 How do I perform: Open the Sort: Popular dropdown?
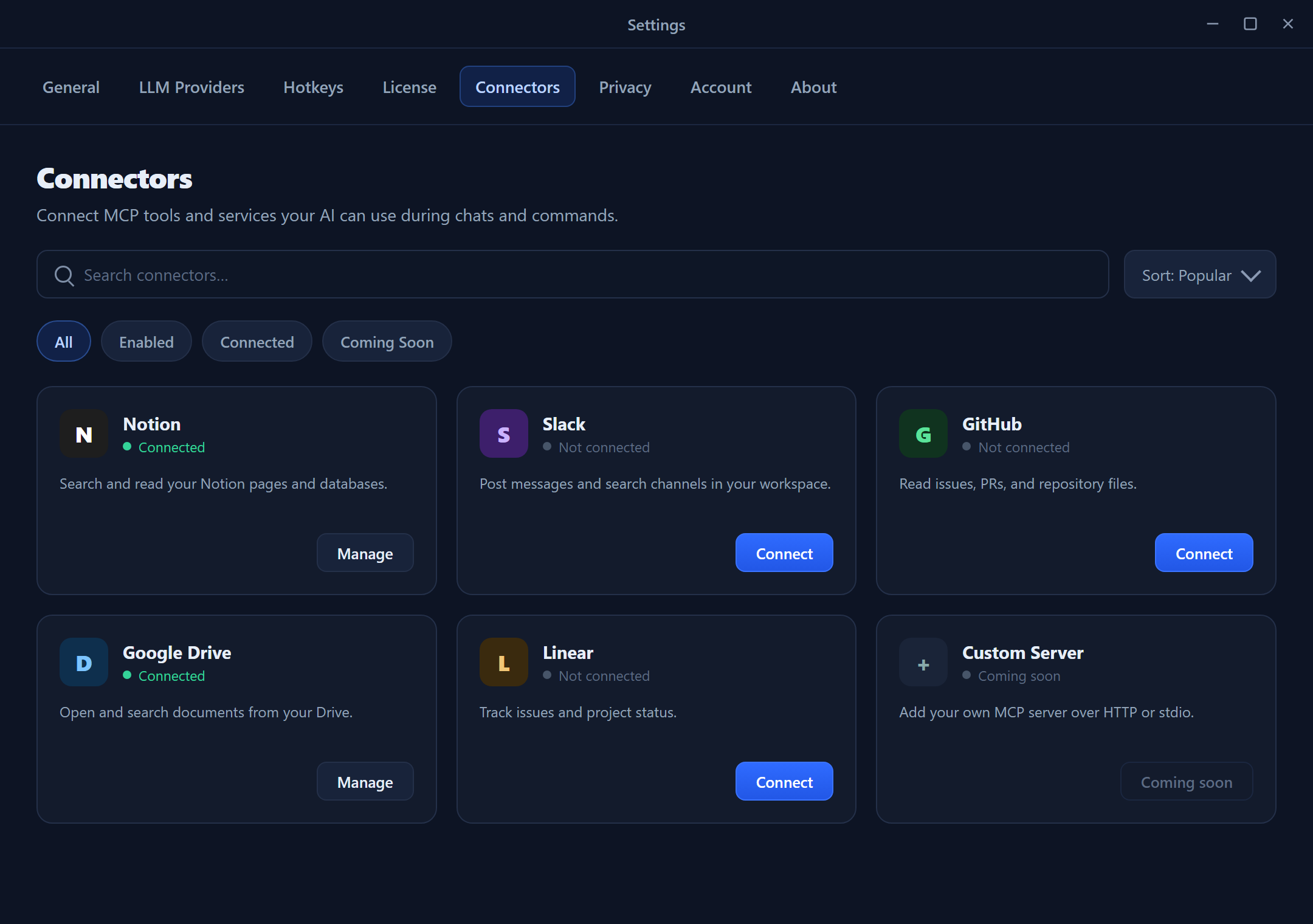(1200, 274)
